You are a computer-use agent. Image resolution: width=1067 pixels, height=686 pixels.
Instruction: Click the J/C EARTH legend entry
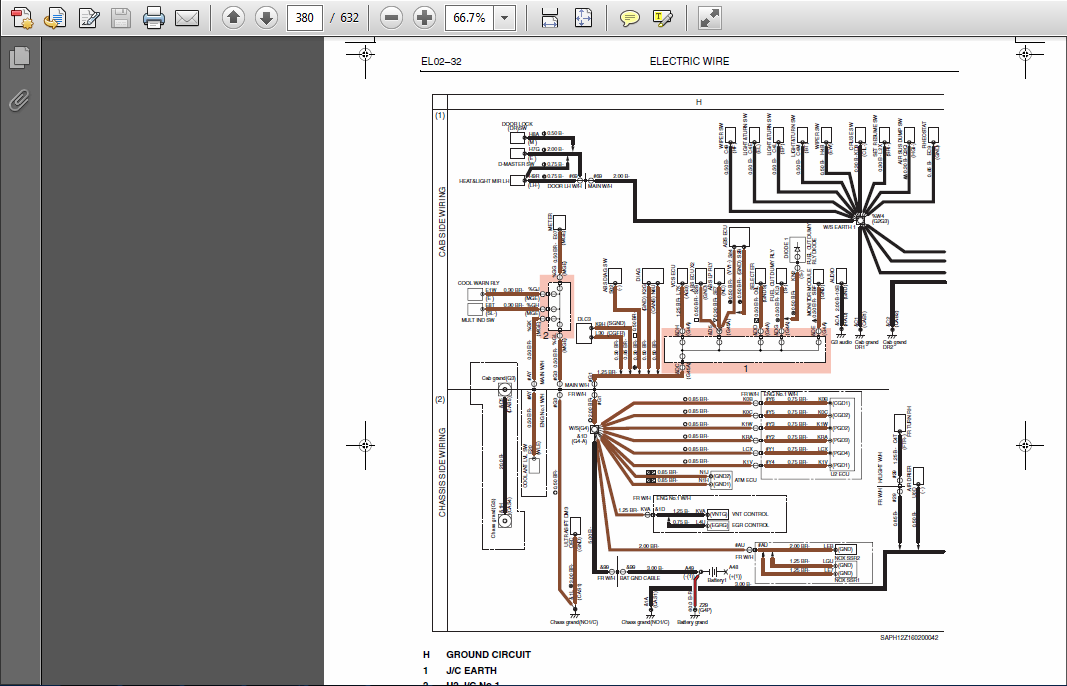[471, 670]
